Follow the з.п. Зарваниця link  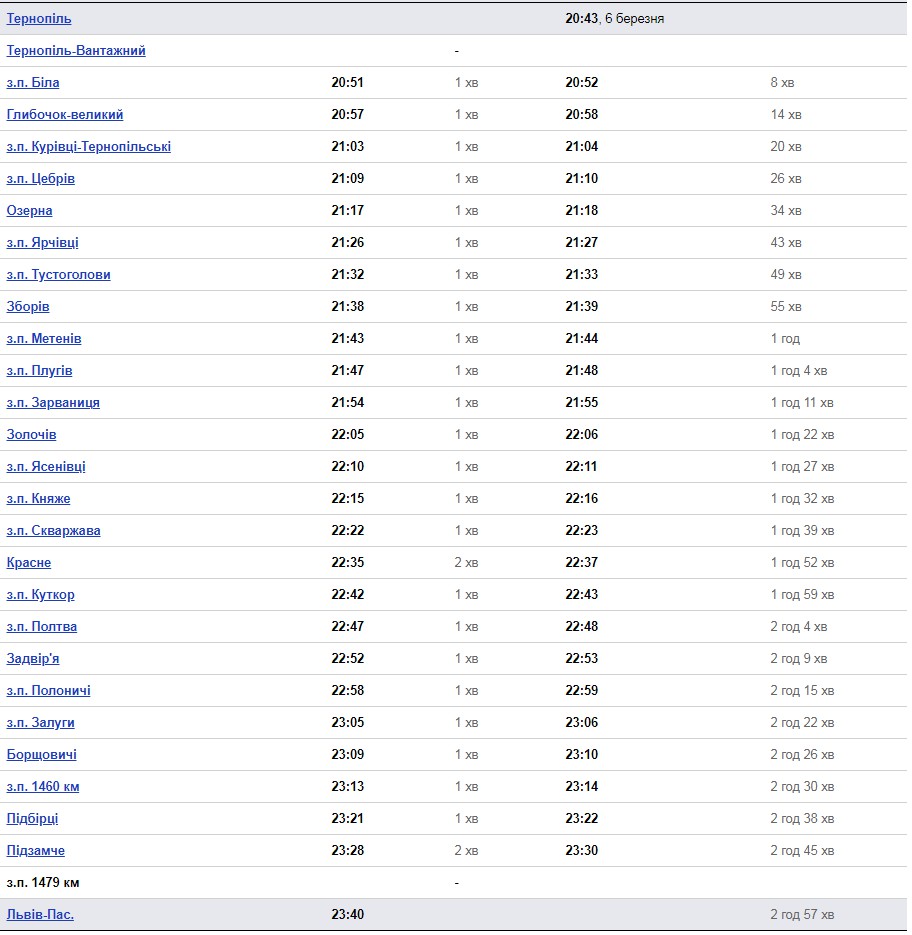pyautogui.click(x=53, y=403)
